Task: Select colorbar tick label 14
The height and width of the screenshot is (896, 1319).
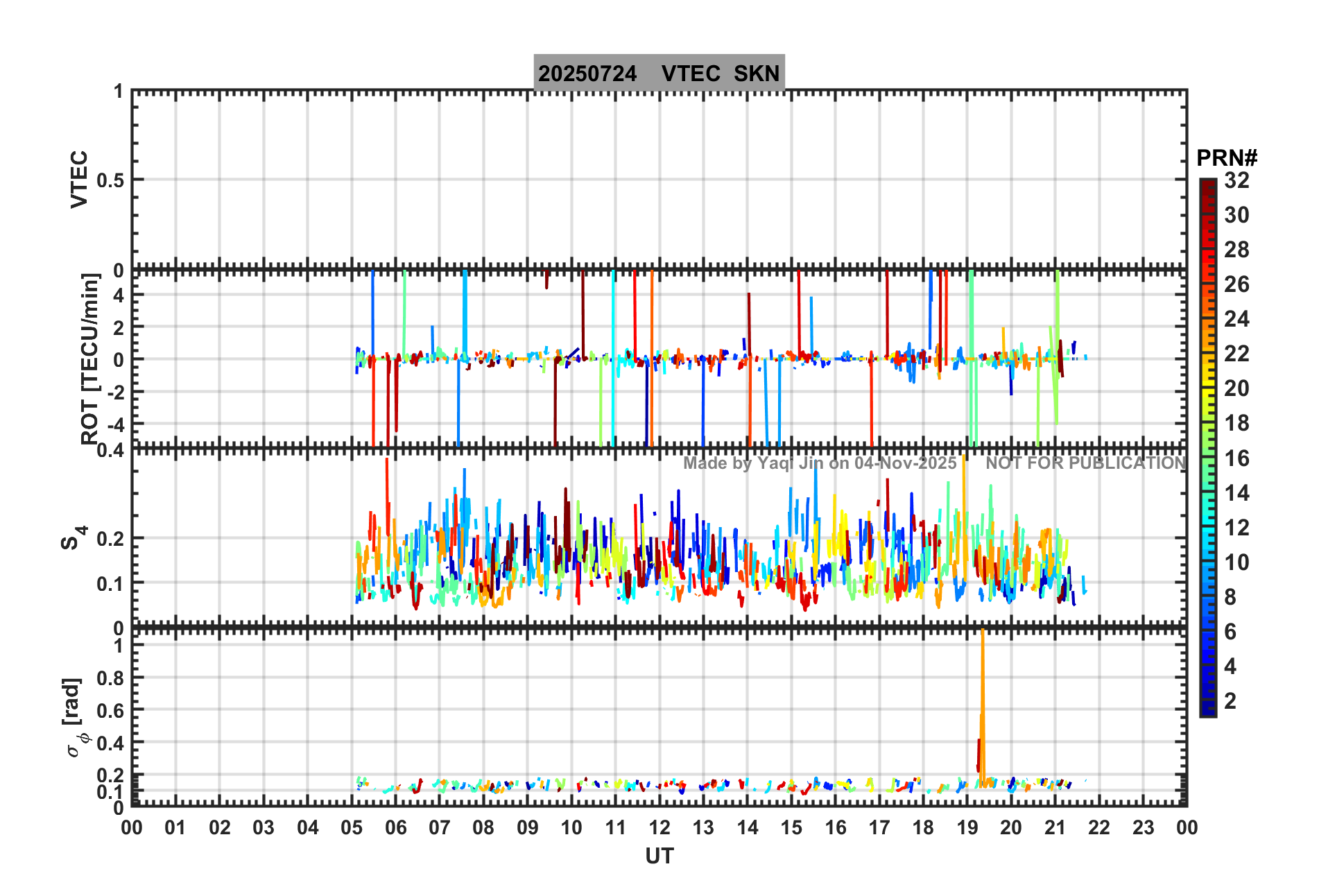Action: tap(1236, 493)
